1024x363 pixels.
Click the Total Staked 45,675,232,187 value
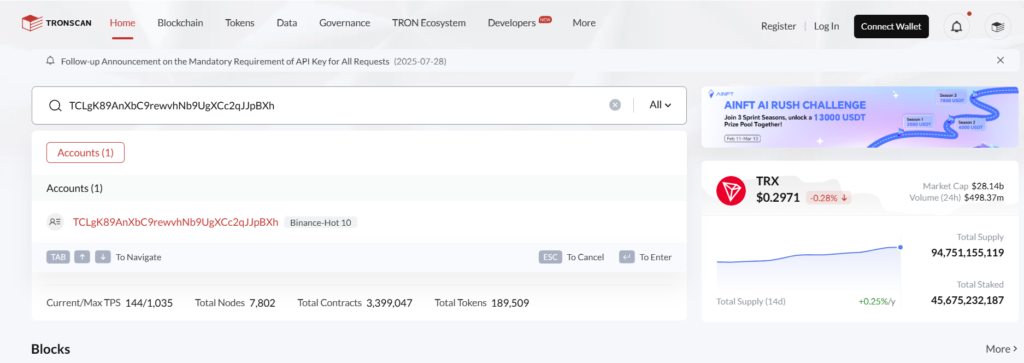(x=967, y=300)
